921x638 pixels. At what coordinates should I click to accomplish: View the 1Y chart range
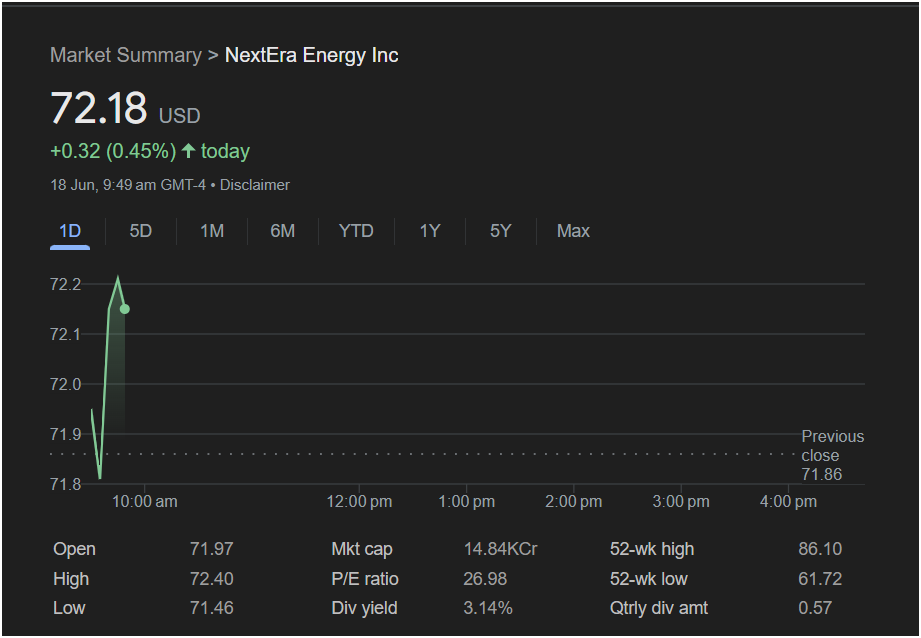429,231
